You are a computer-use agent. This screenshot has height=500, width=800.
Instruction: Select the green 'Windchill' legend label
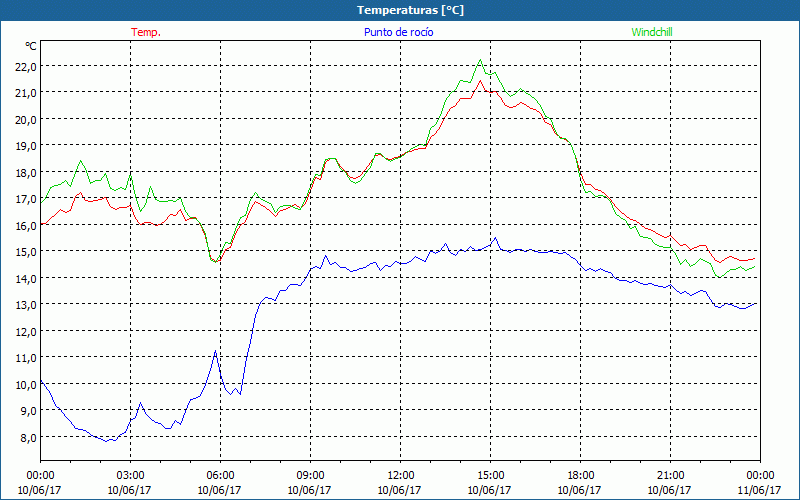tap(652, 32)
